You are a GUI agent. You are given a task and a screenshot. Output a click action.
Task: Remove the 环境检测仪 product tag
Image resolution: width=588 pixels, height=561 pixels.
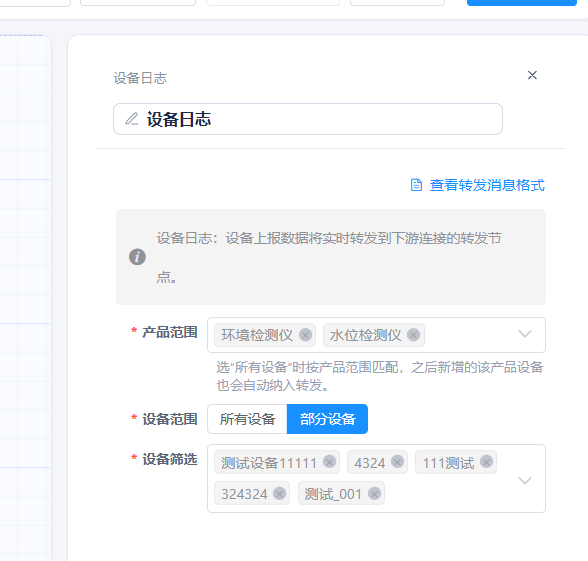click(x=305, y=335)
